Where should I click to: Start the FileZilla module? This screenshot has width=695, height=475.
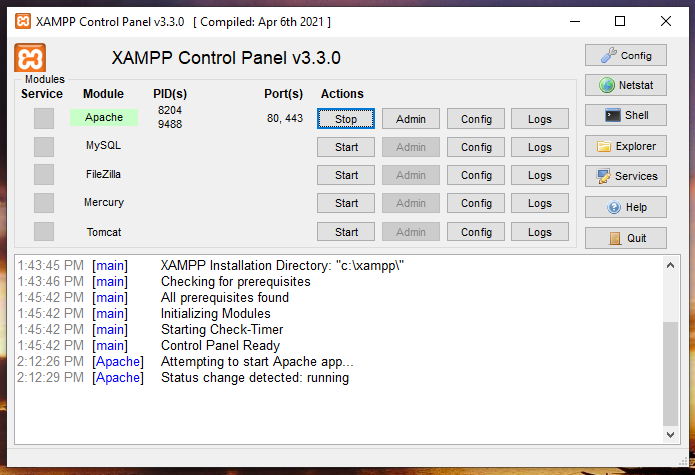pyautogui.click(x=346, y=175)
